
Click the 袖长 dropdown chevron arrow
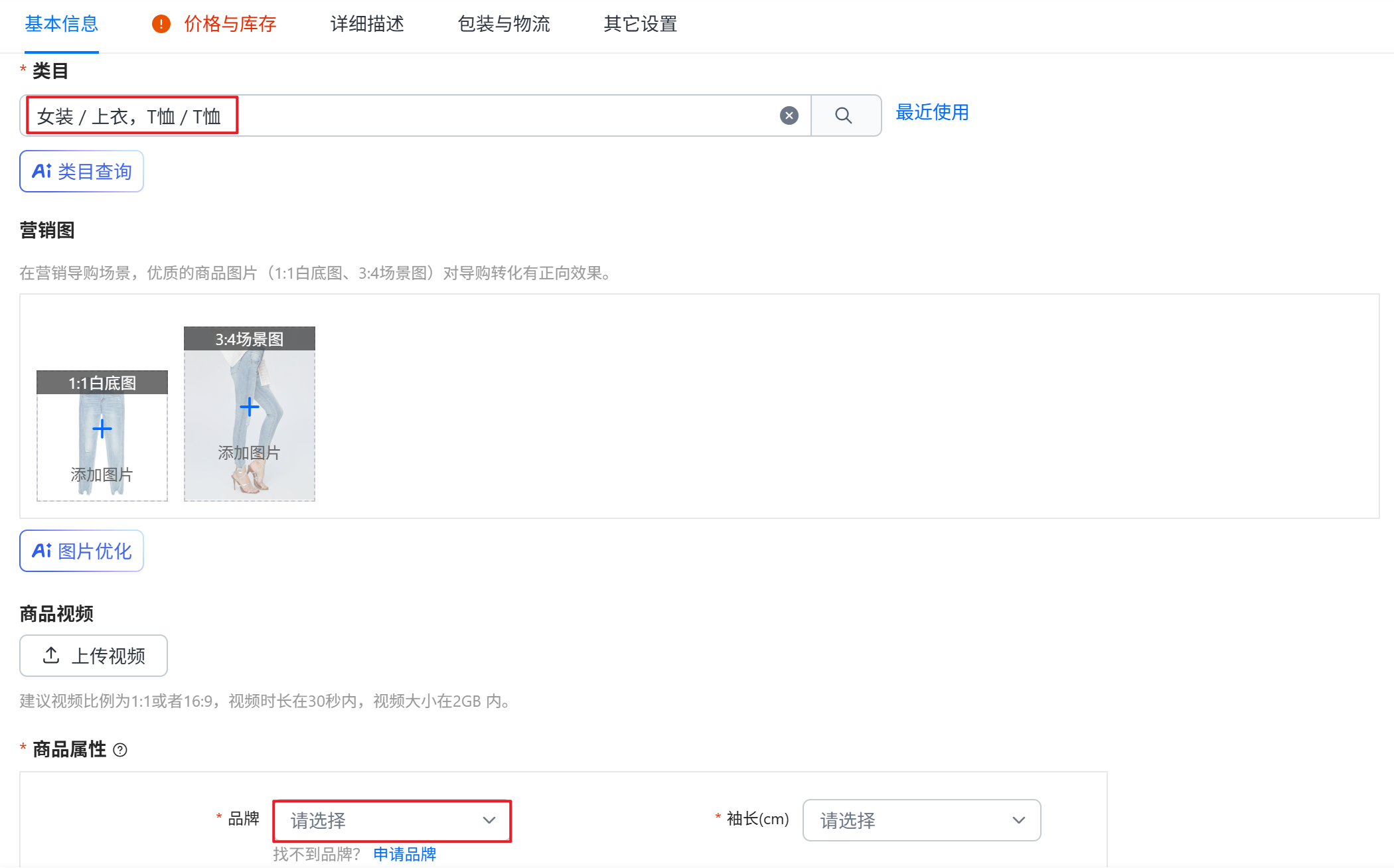tap(1018, 821)
